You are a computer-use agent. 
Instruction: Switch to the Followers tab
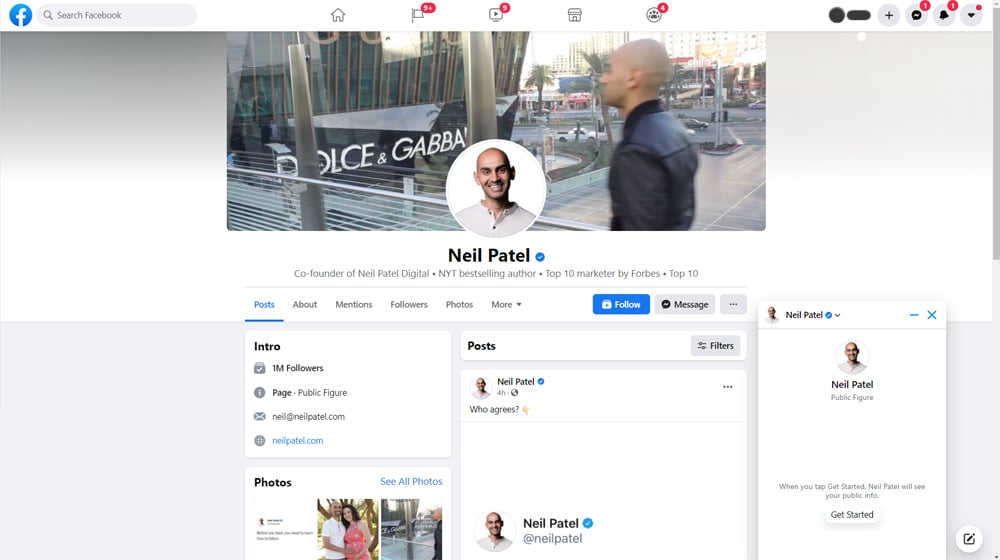point(409,305)
